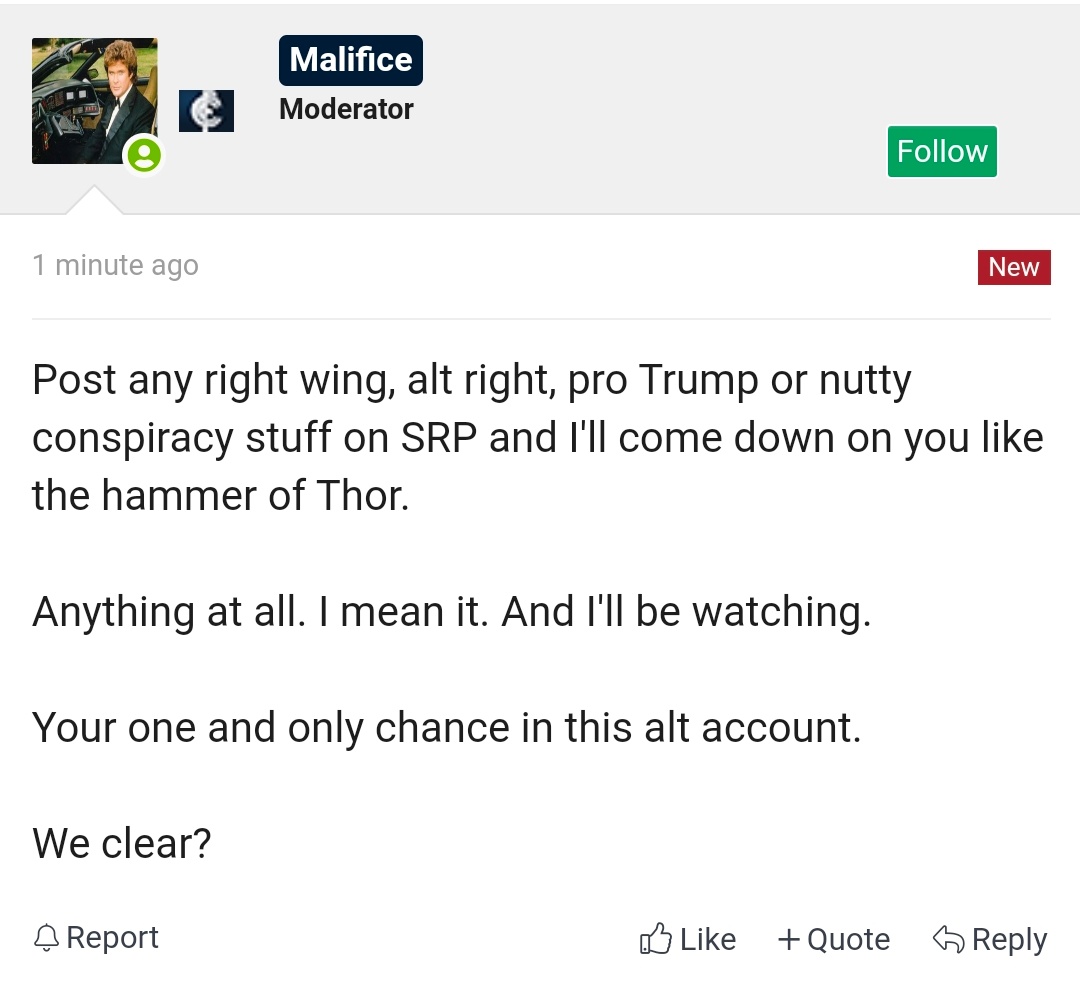This screenshot has height=994, width=1080.
Task: Click the Report text link
Action: point(112,938)
